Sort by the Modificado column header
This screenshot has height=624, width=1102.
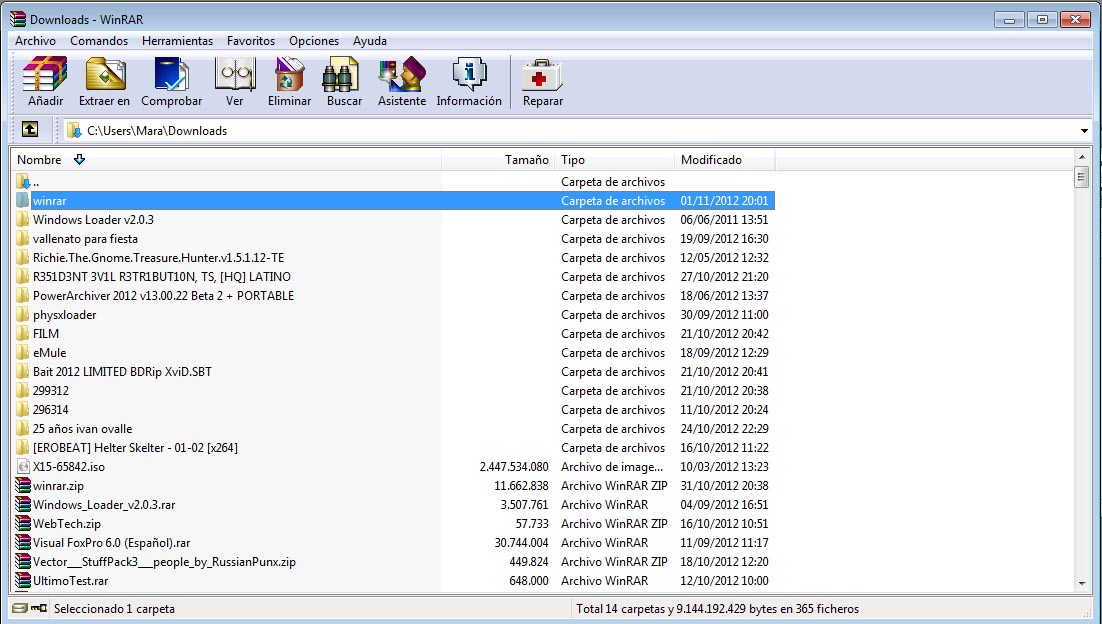(x=725, y=160)
